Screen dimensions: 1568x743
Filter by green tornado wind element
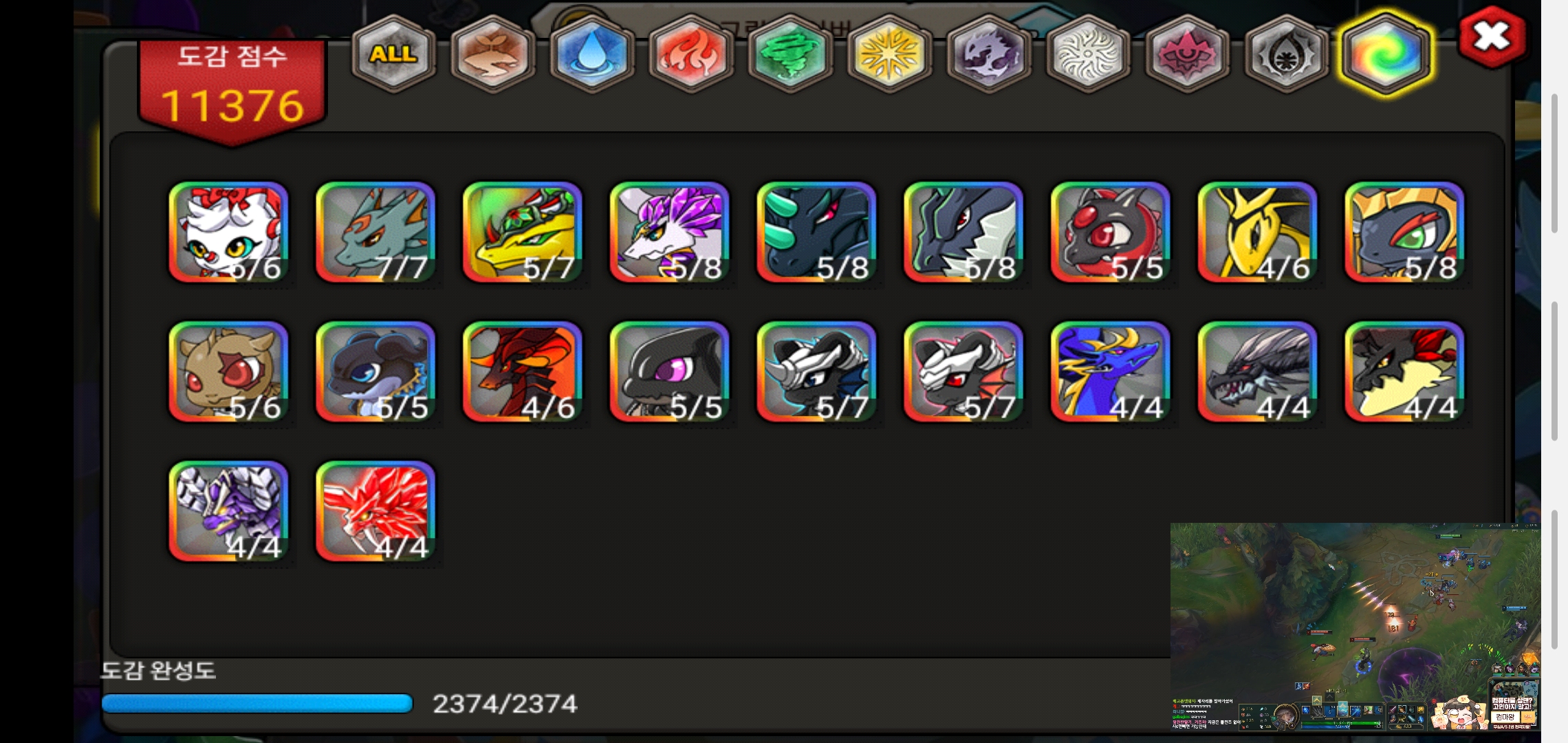(790, 54)
